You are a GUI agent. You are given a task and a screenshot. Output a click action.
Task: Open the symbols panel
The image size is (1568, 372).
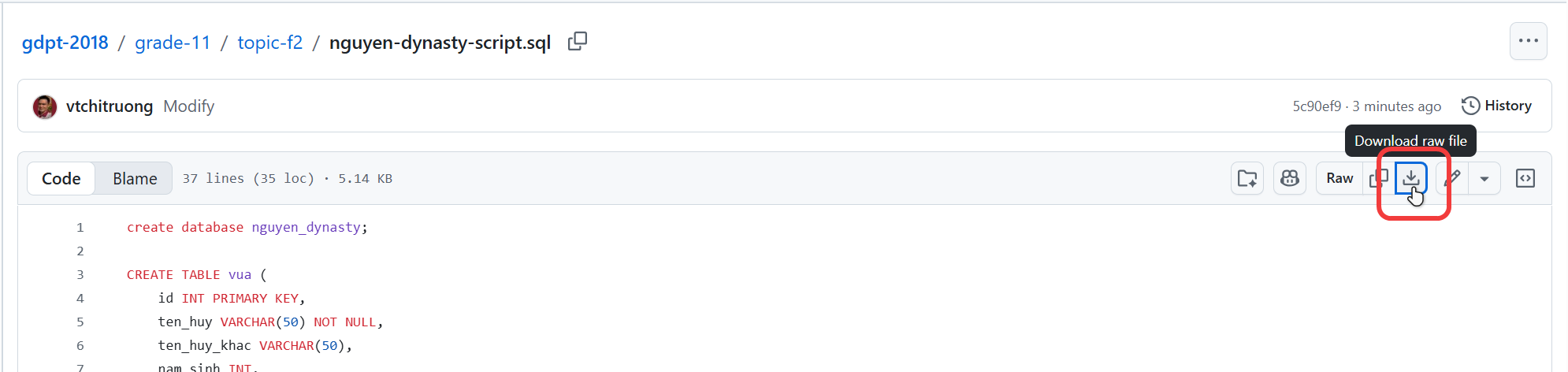tap(1525, 179)
